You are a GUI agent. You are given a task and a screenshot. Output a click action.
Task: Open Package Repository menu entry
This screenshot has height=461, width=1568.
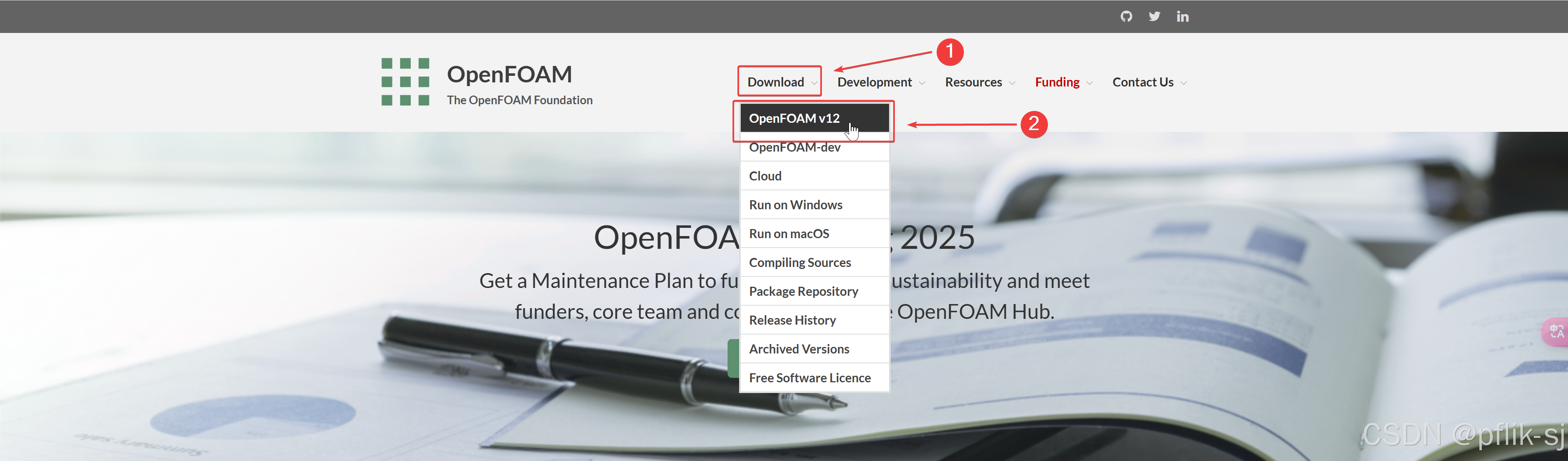pyautogui.click(x=803, y=291)
